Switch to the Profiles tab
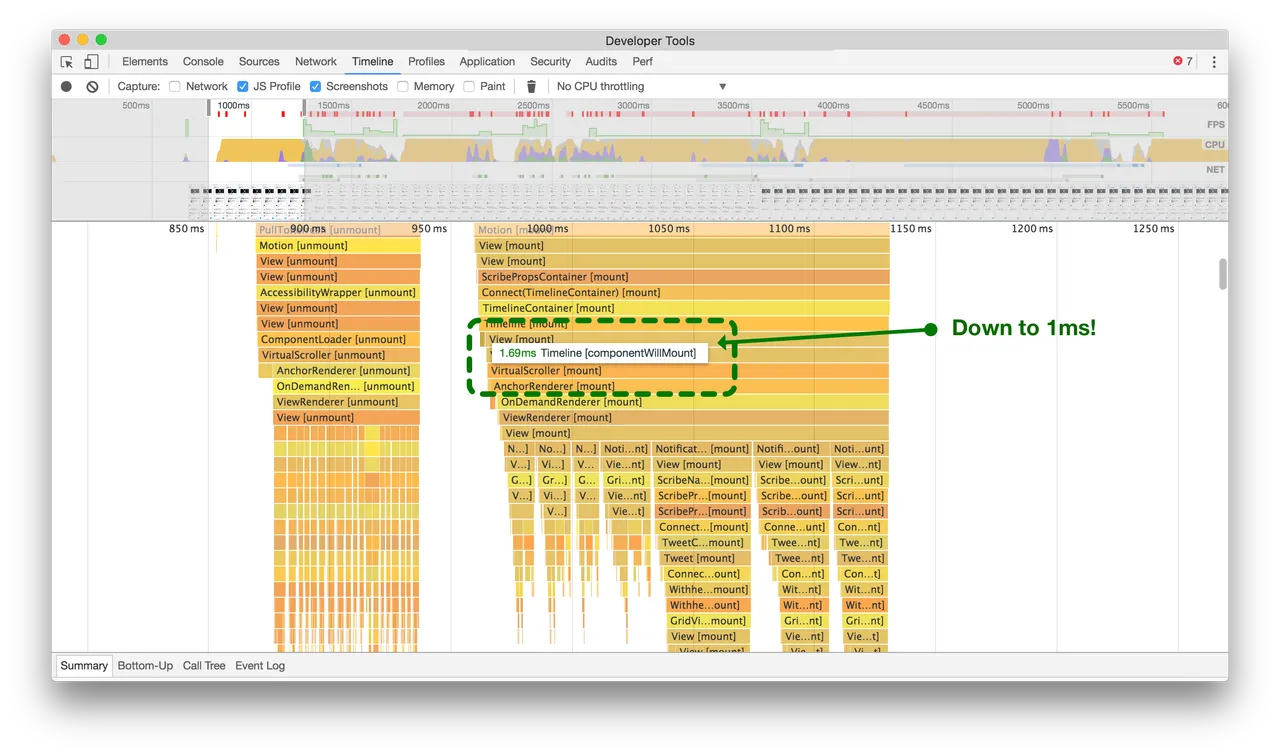The width and height of the screenshot is (1280, 755). point(426,61)
